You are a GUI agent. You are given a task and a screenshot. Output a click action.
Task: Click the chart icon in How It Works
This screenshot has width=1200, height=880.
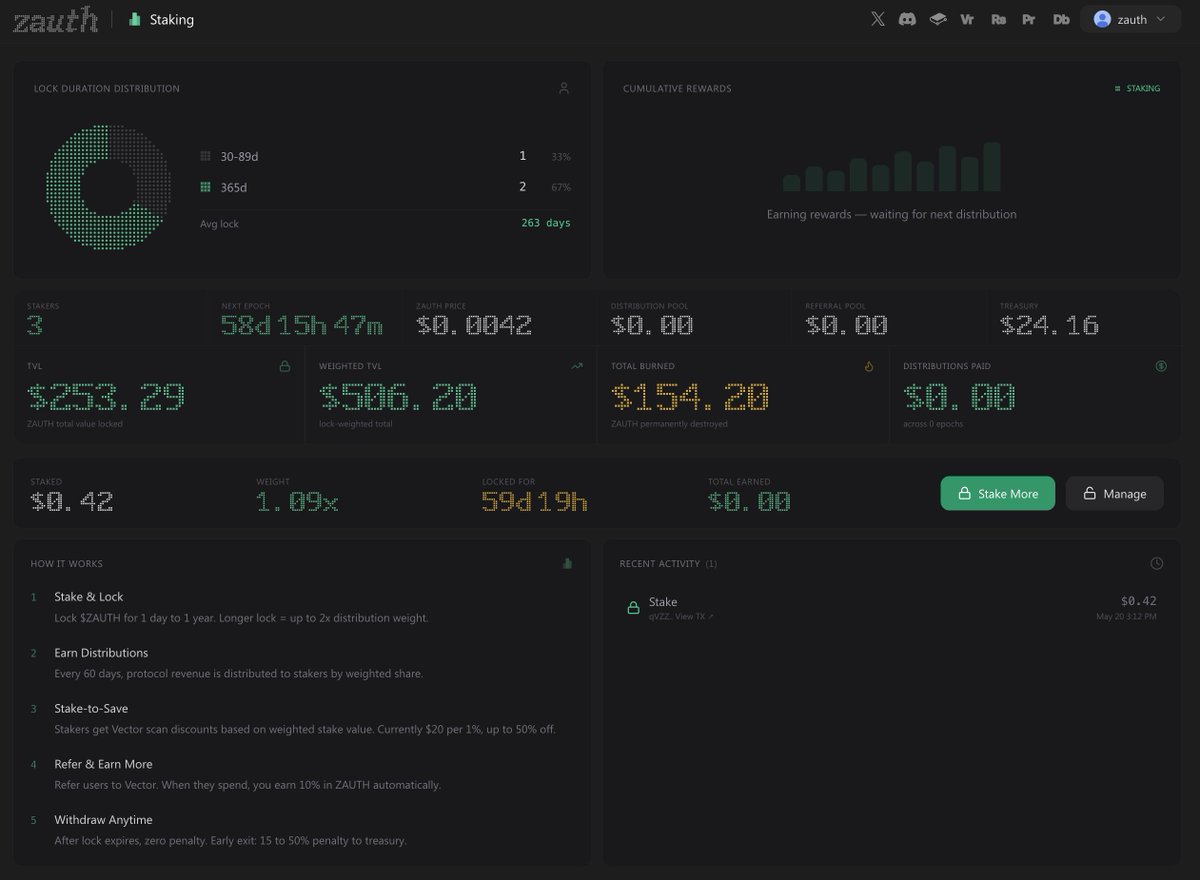click(x=568, y=564)
